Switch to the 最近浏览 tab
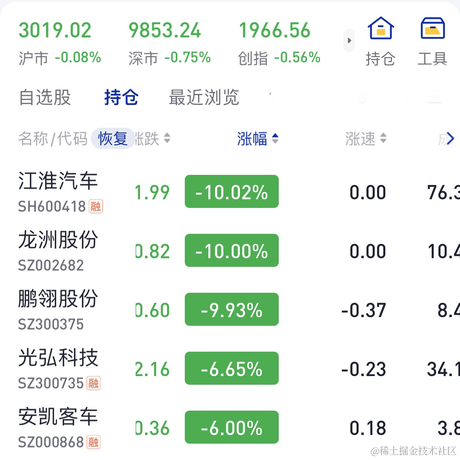 pyautogui.click(x=204, y=97)
